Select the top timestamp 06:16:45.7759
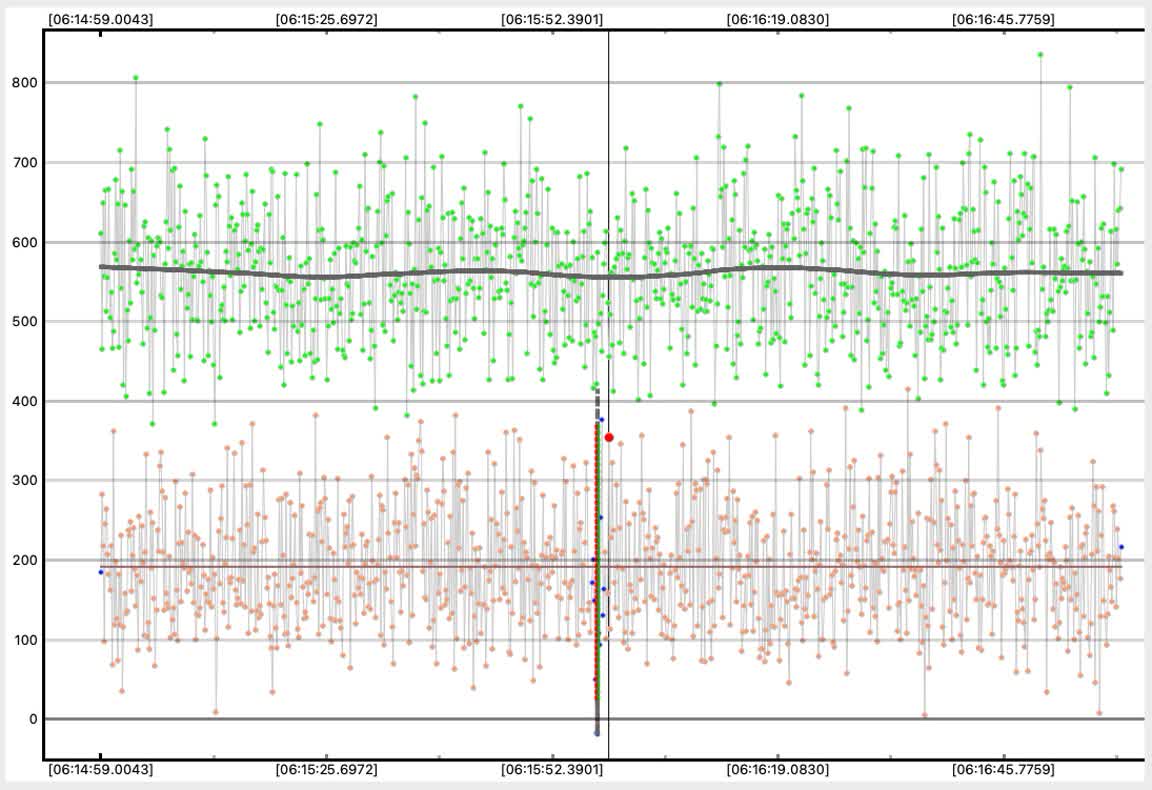 click(1003, 19)
